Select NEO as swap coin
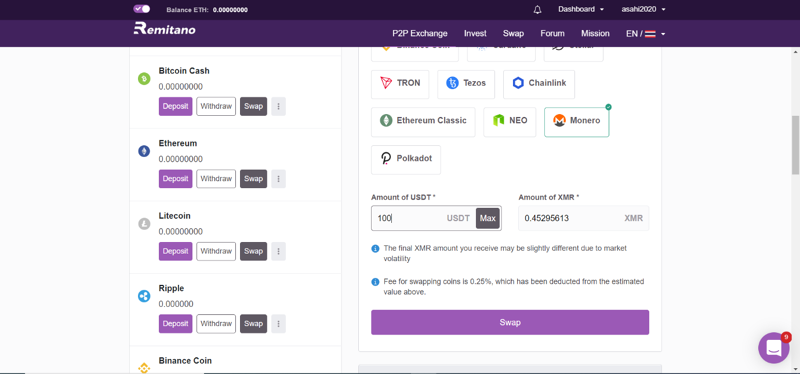 (510, 121)
